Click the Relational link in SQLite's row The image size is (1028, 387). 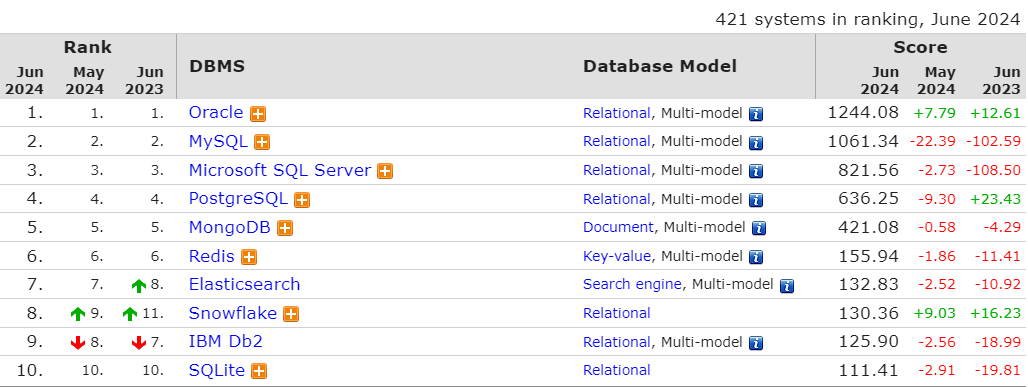(617, 370)
